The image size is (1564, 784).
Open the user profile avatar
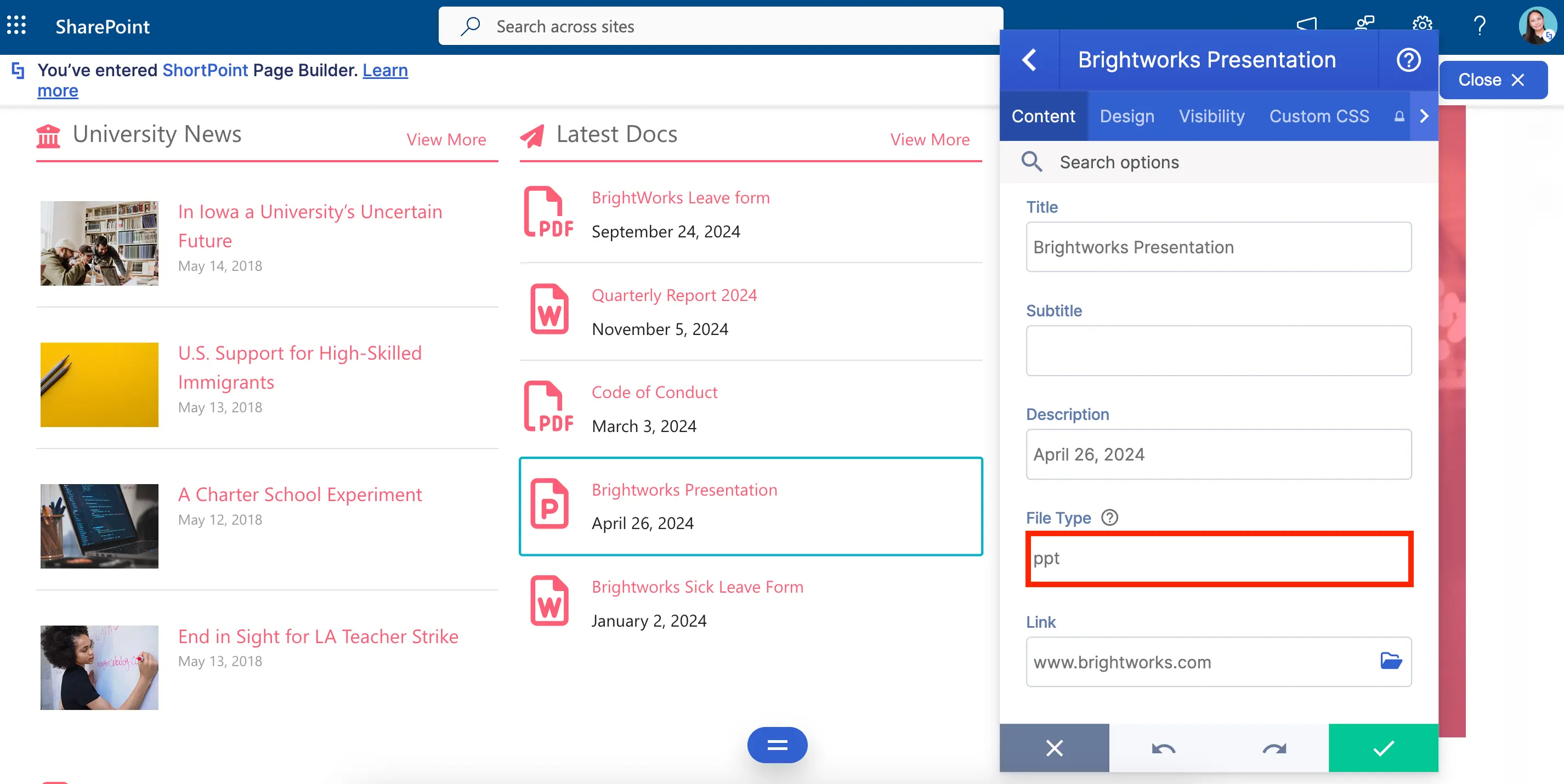pyautogui.click(x=1537, y=25)
